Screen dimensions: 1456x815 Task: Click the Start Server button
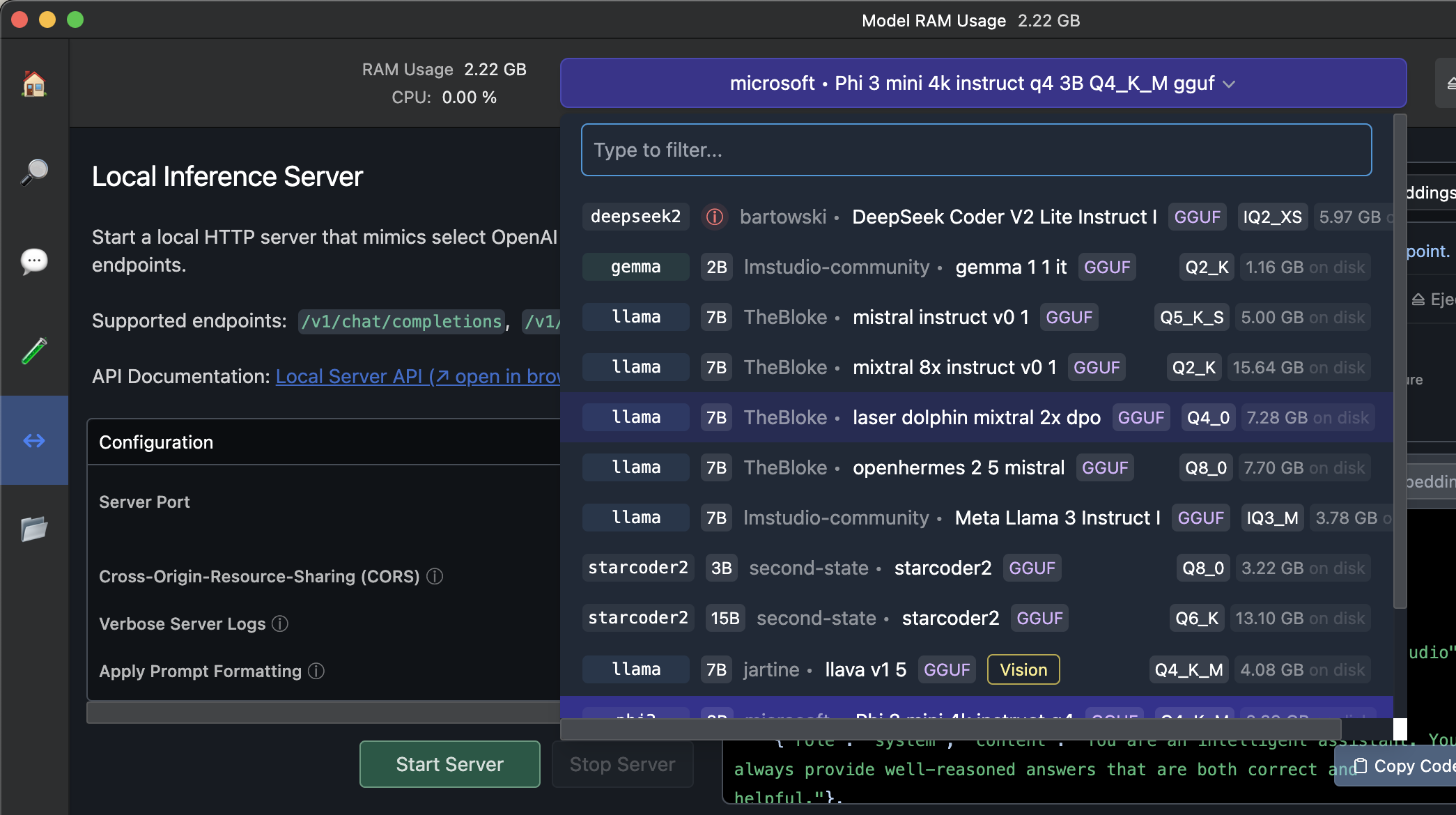pos(449,764)
